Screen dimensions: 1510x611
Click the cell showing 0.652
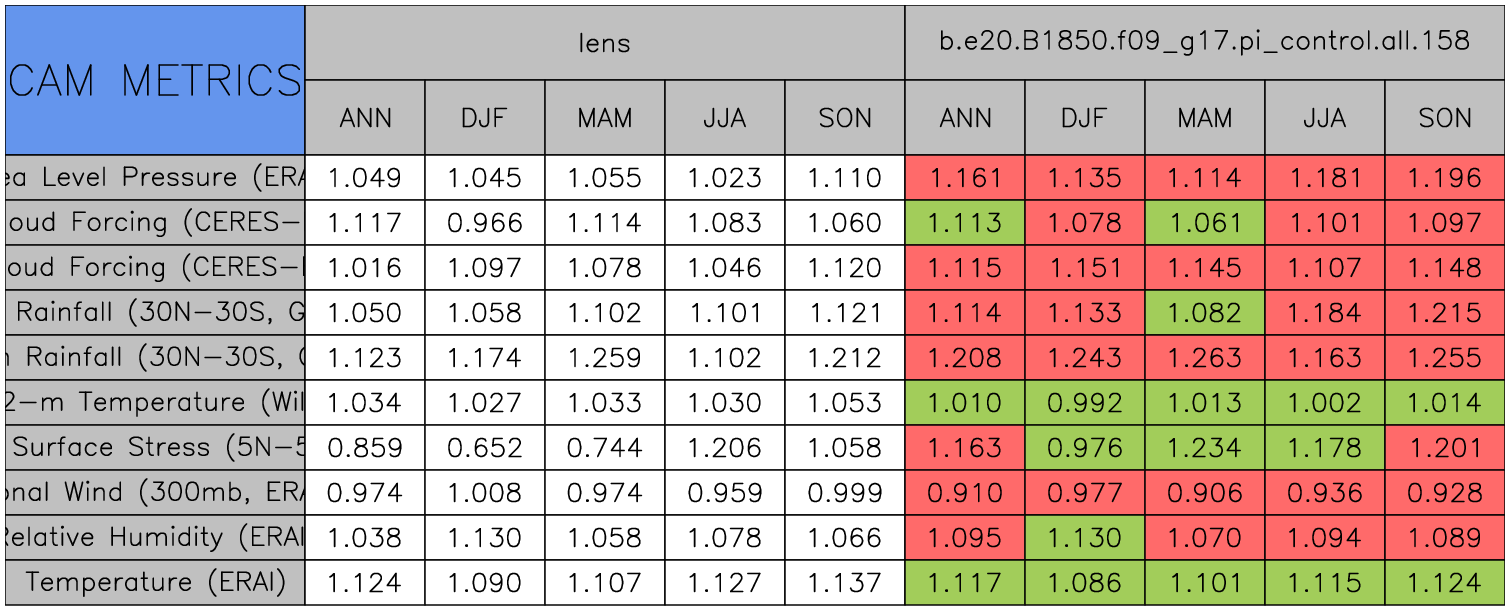(x=484, y=447)
